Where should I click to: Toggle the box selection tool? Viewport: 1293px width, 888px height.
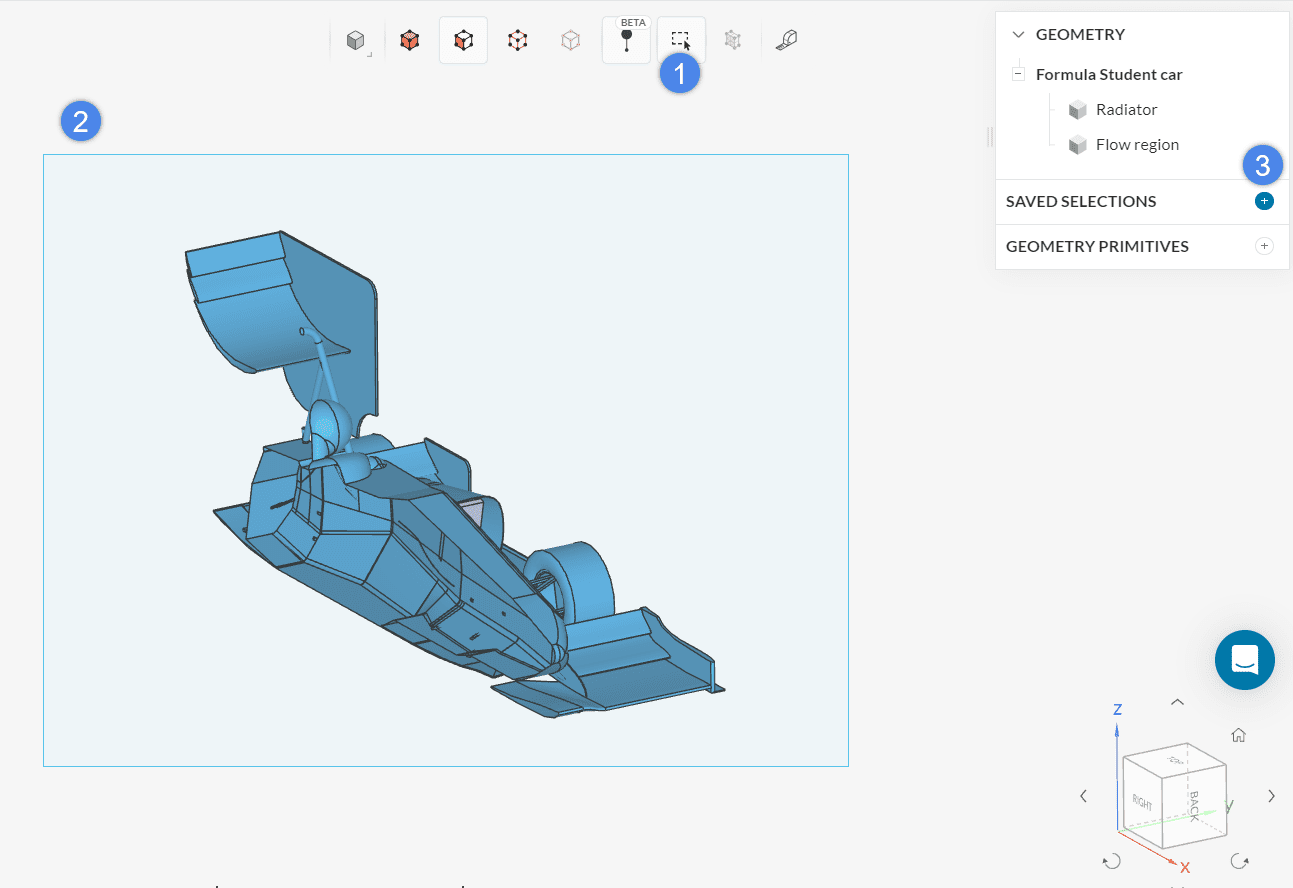pos(680,40)
